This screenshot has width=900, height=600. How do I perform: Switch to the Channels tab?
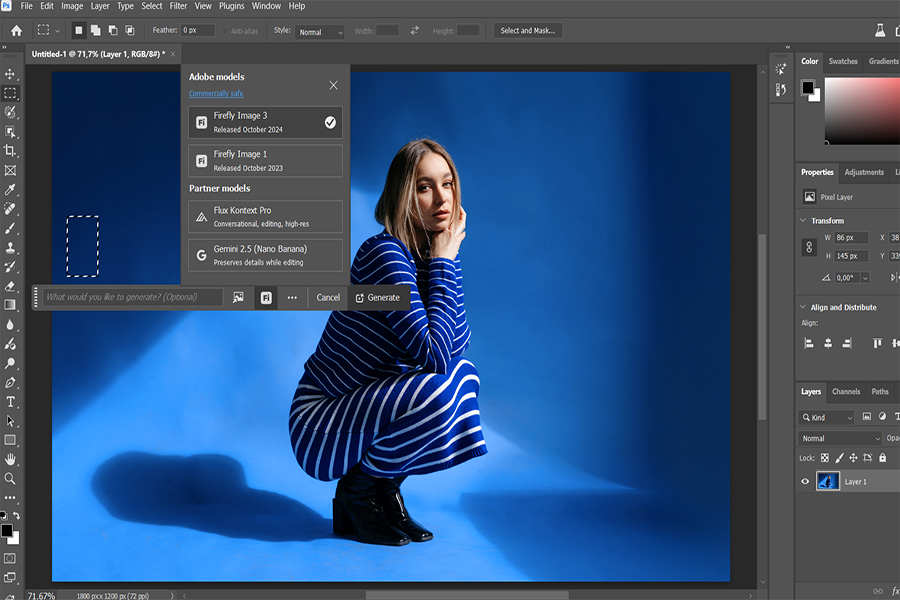845,392
